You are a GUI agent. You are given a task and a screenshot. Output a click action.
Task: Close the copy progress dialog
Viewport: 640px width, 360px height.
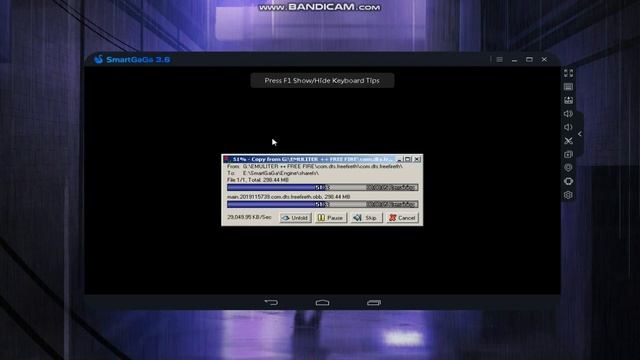tap(417, 159)
